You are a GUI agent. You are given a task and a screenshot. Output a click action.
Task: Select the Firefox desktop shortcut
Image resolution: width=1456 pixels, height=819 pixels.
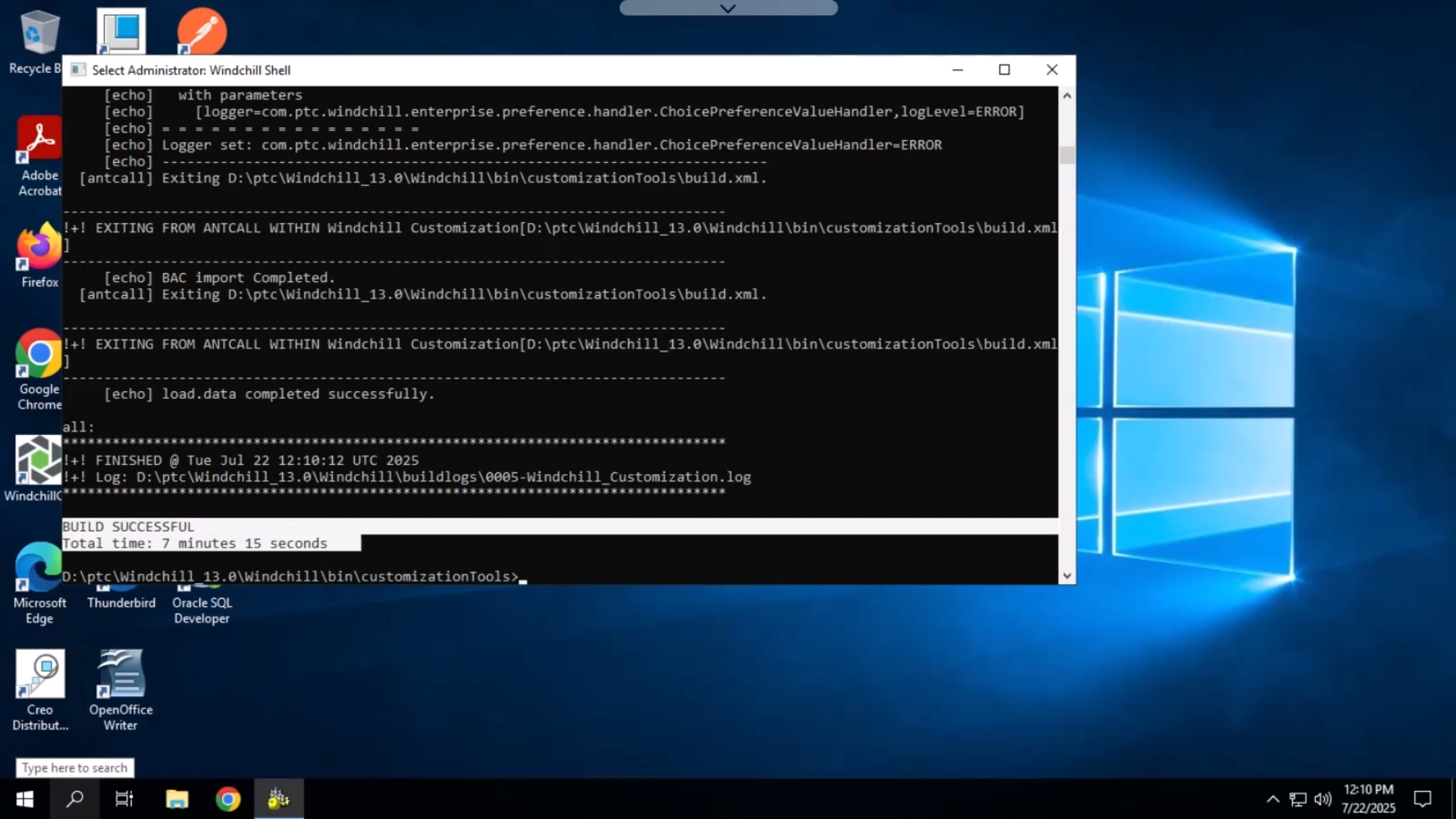click(x=38, y=256)
